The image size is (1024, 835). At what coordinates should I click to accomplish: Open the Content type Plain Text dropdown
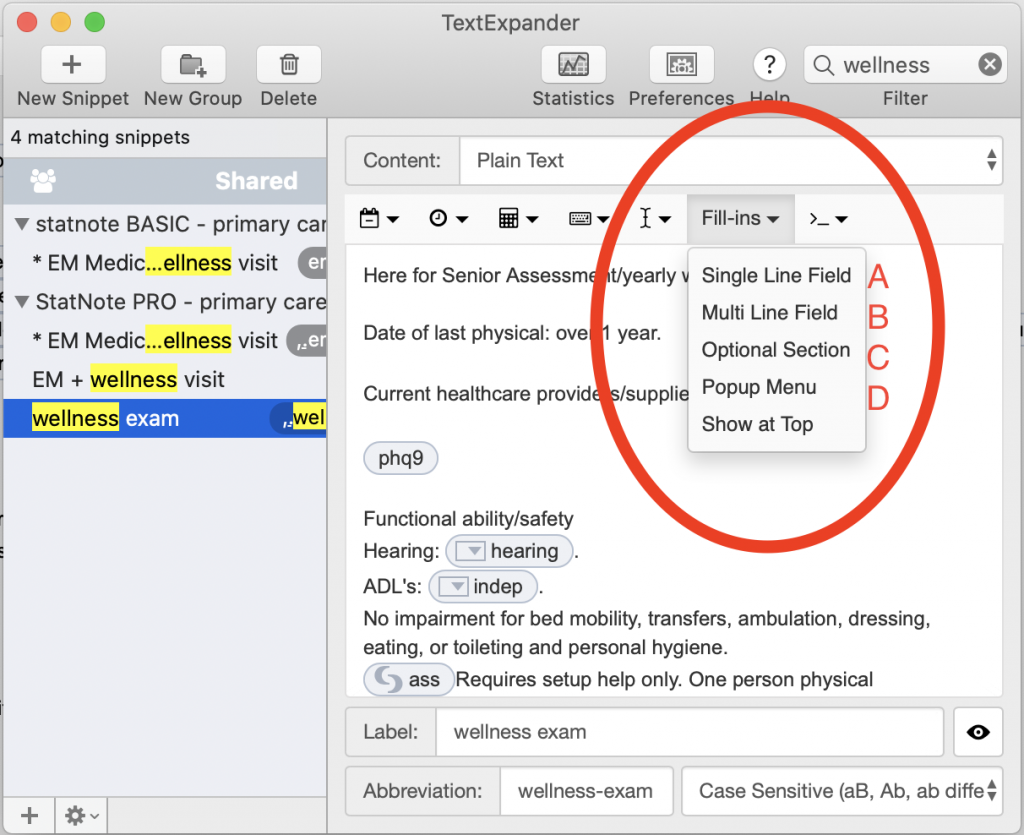(x=731, y=161)
